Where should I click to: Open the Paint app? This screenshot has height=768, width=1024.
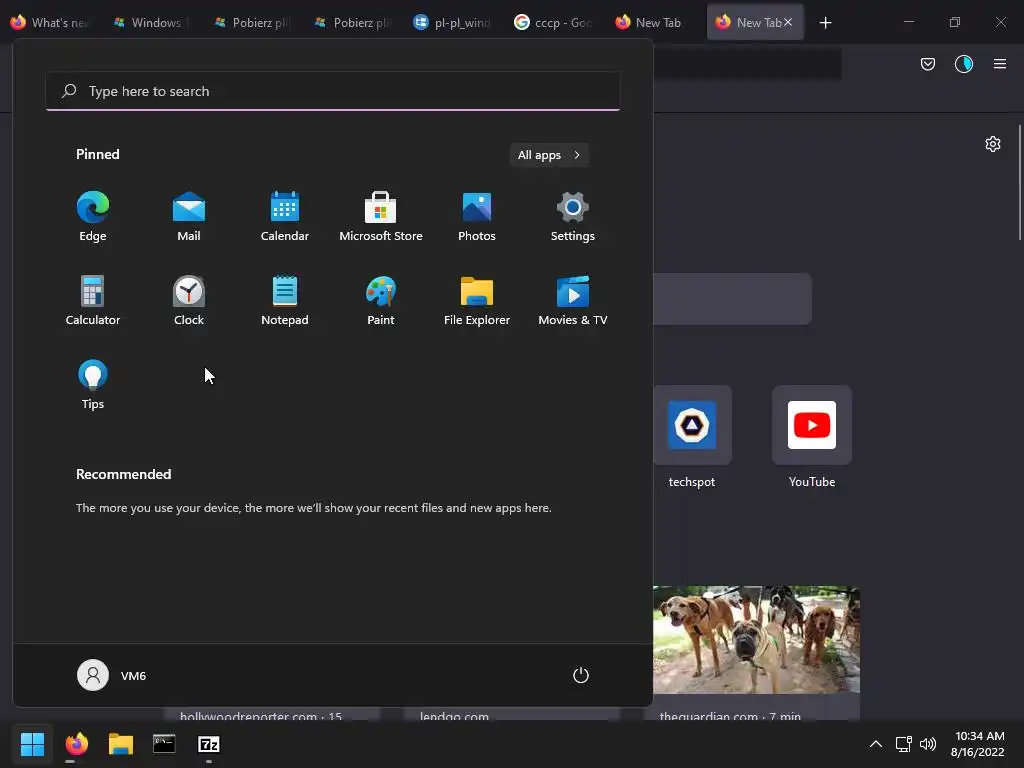coord(381,300)
